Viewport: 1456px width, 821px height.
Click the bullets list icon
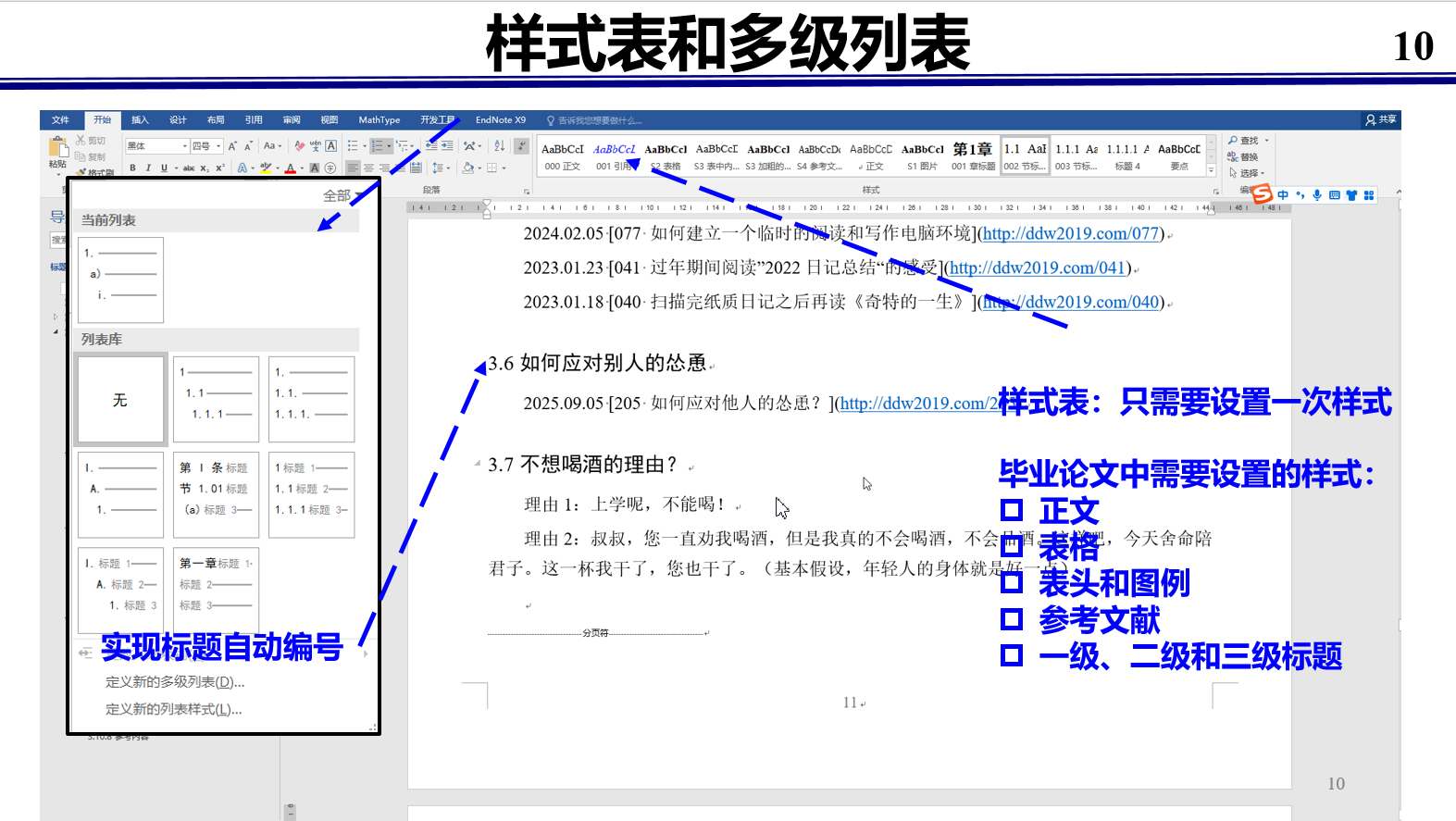tap(353, 146)
